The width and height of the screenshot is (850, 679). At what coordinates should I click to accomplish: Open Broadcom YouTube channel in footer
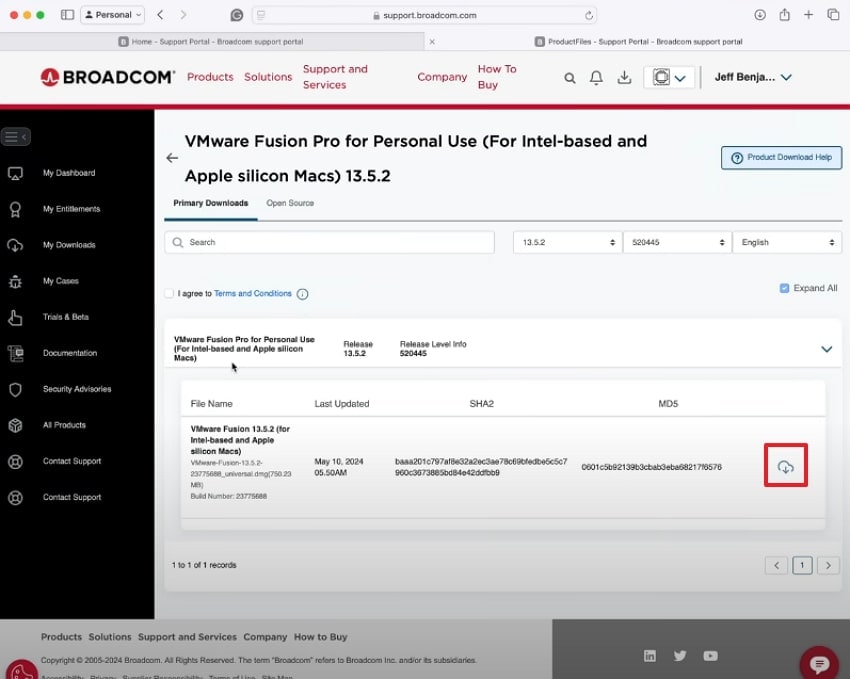pos(710,656)
